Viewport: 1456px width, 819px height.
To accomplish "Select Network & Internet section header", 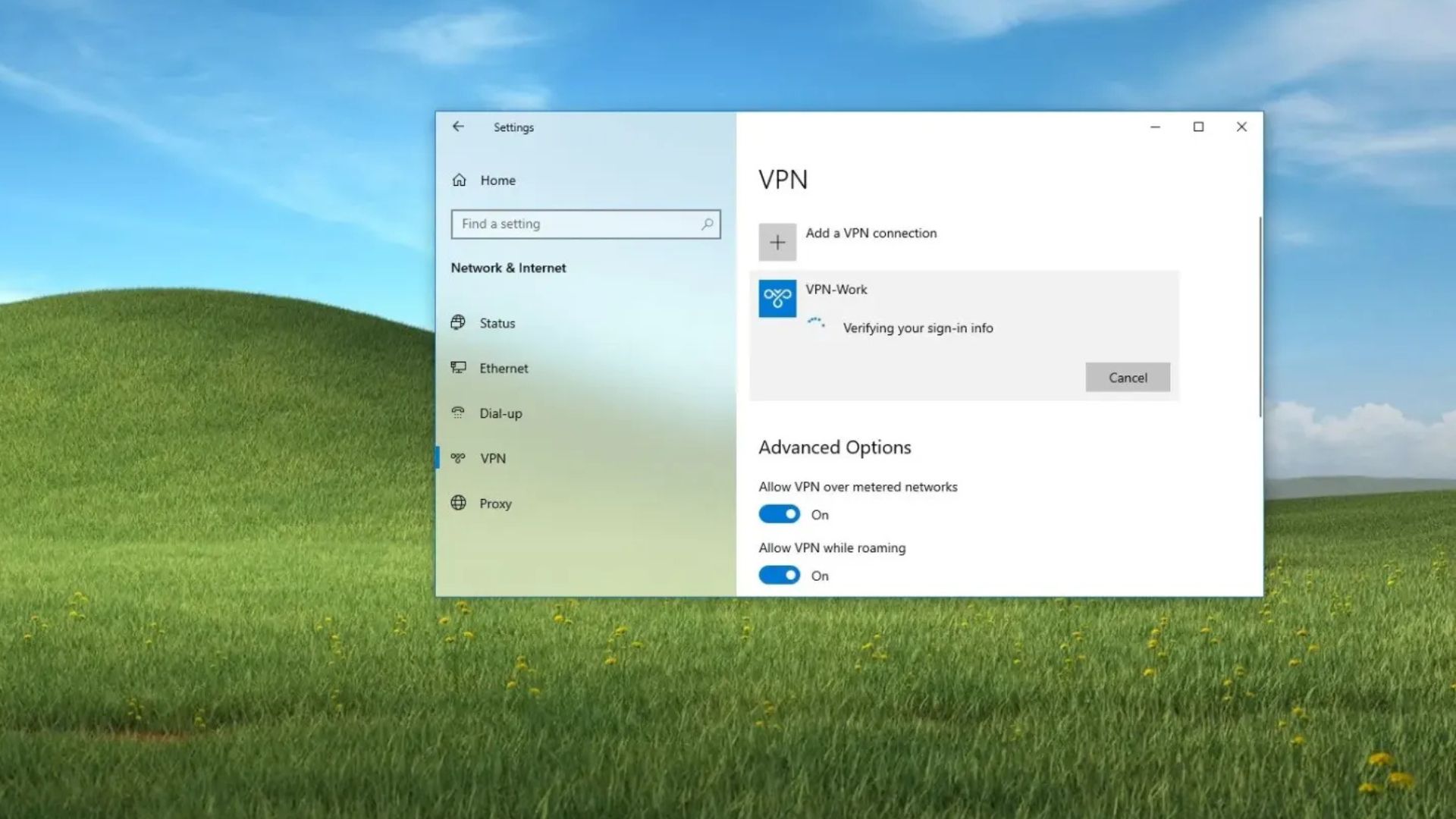I will [508, 268].
